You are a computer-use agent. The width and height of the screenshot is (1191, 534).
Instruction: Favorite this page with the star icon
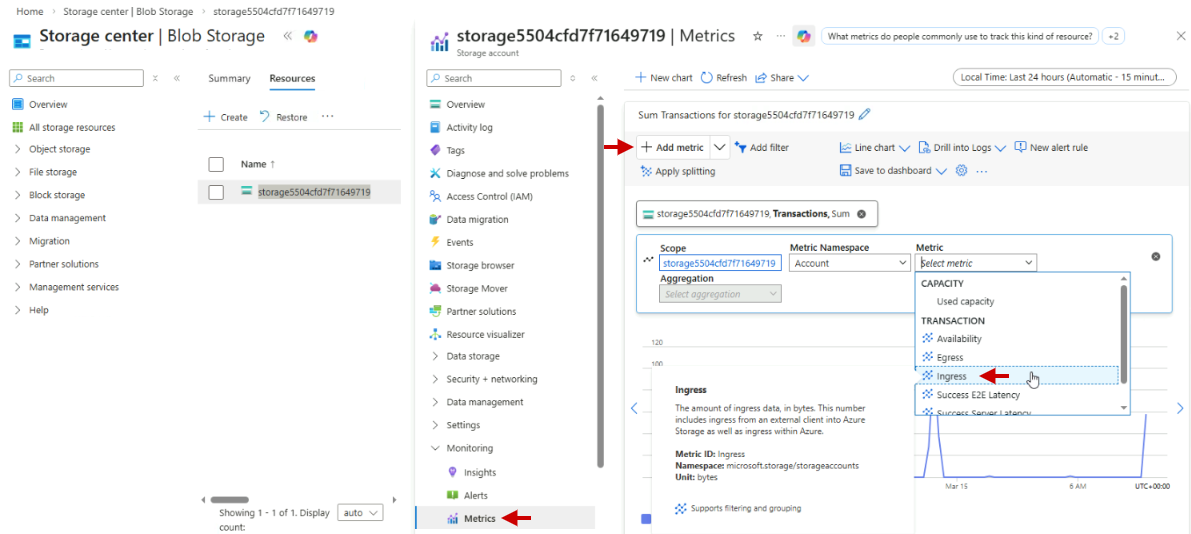click(757, 36)
